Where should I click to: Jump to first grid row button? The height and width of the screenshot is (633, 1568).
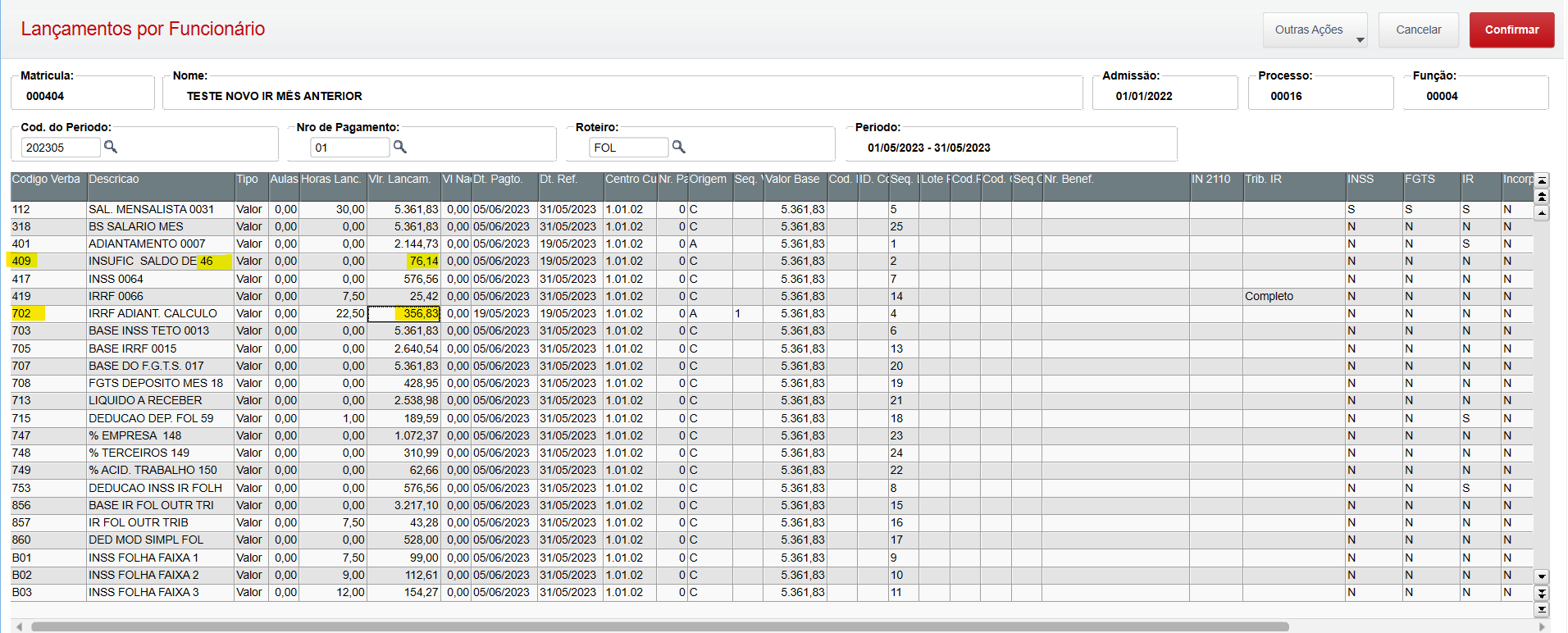tap(1542, 180)
